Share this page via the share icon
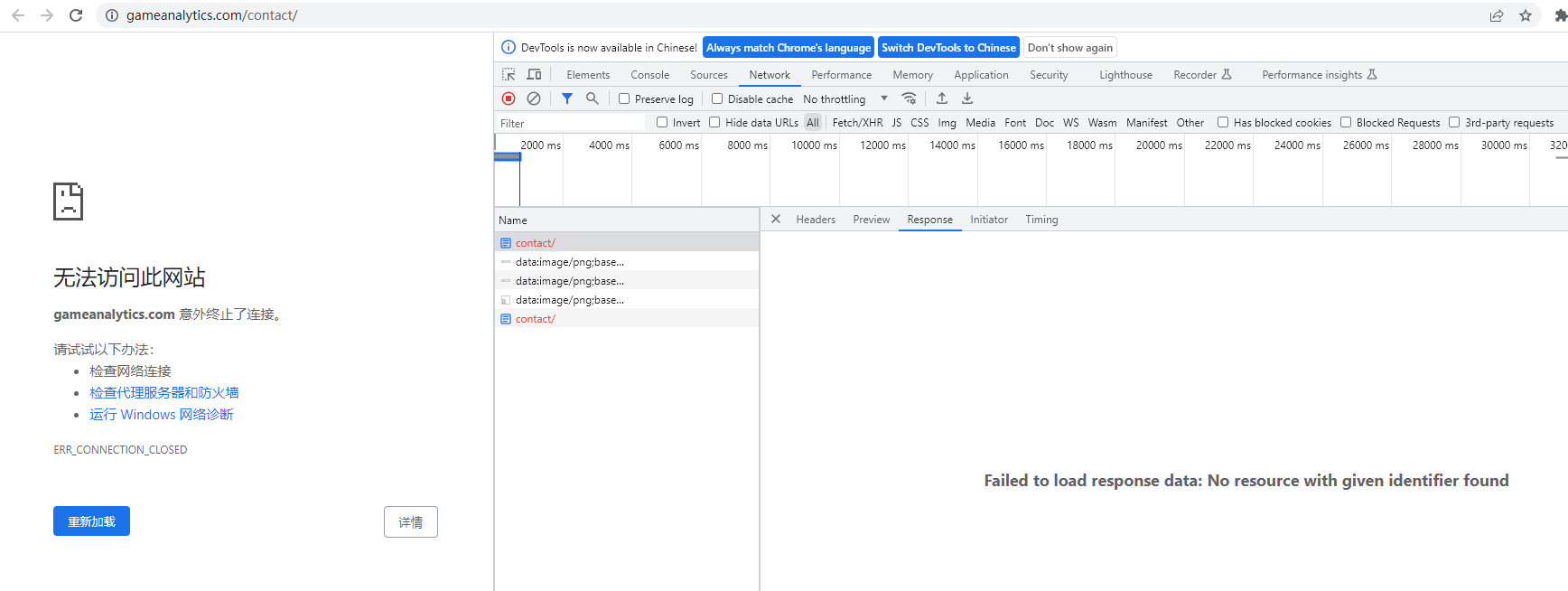Screen dimensions: 1568x591 (1497, 15)
